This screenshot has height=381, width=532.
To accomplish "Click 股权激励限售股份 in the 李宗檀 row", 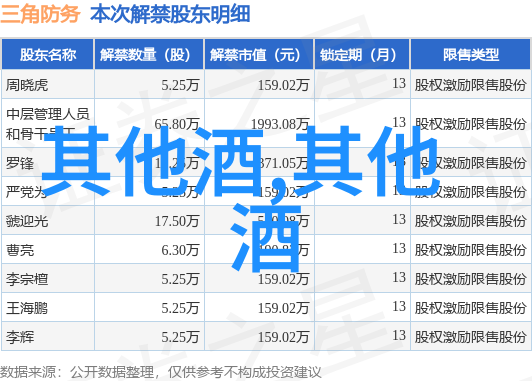I will click(x=470, y=279).
